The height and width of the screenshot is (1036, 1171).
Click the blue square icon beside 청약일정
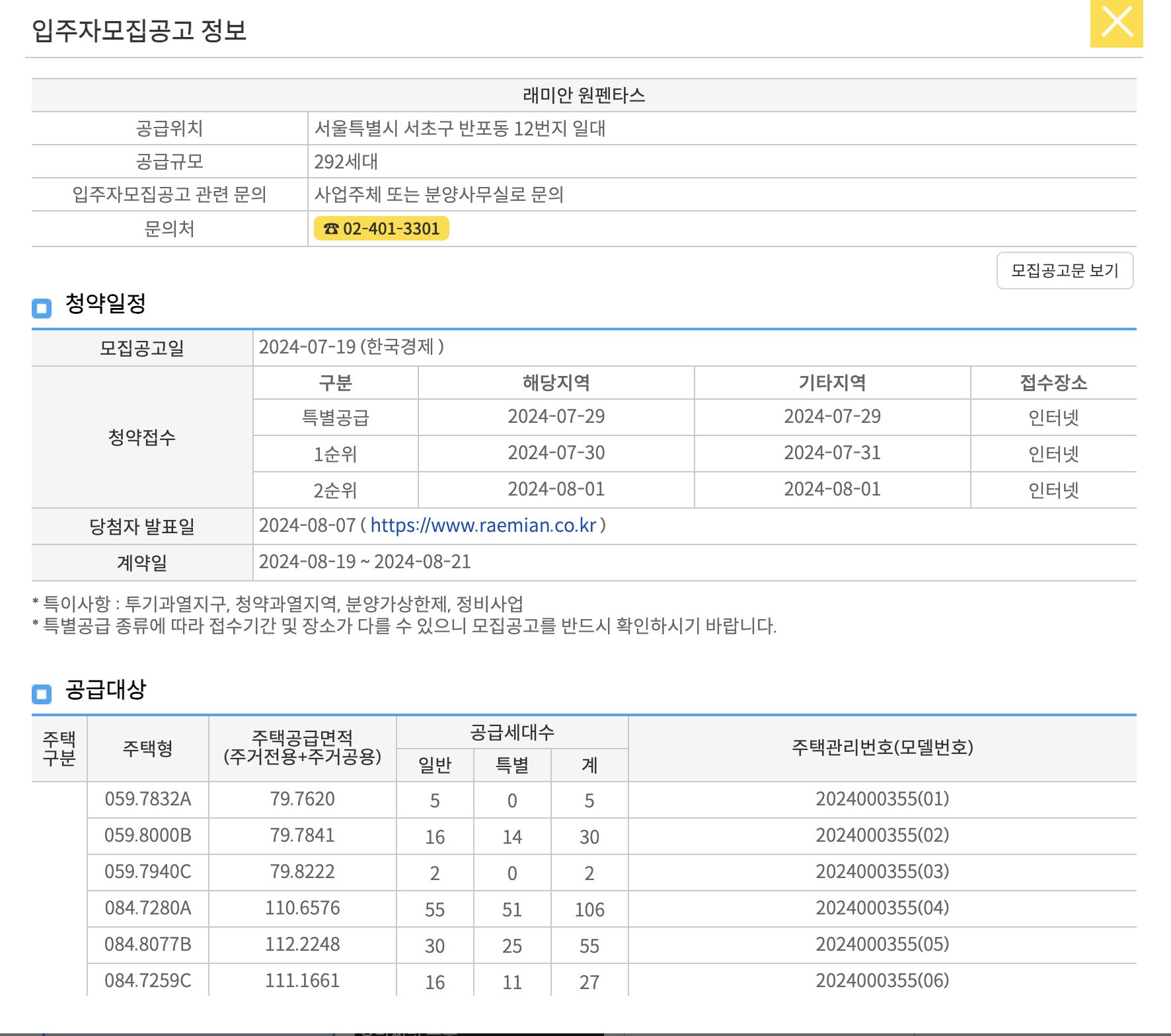click(x=42, y=308)
